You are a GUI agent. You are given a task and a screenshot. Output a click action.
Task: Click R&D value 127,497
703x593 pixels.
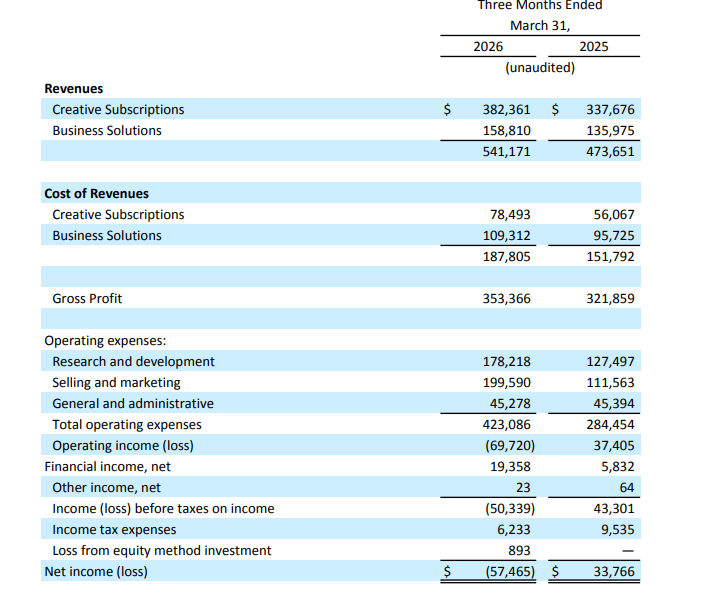pos(610,362)
